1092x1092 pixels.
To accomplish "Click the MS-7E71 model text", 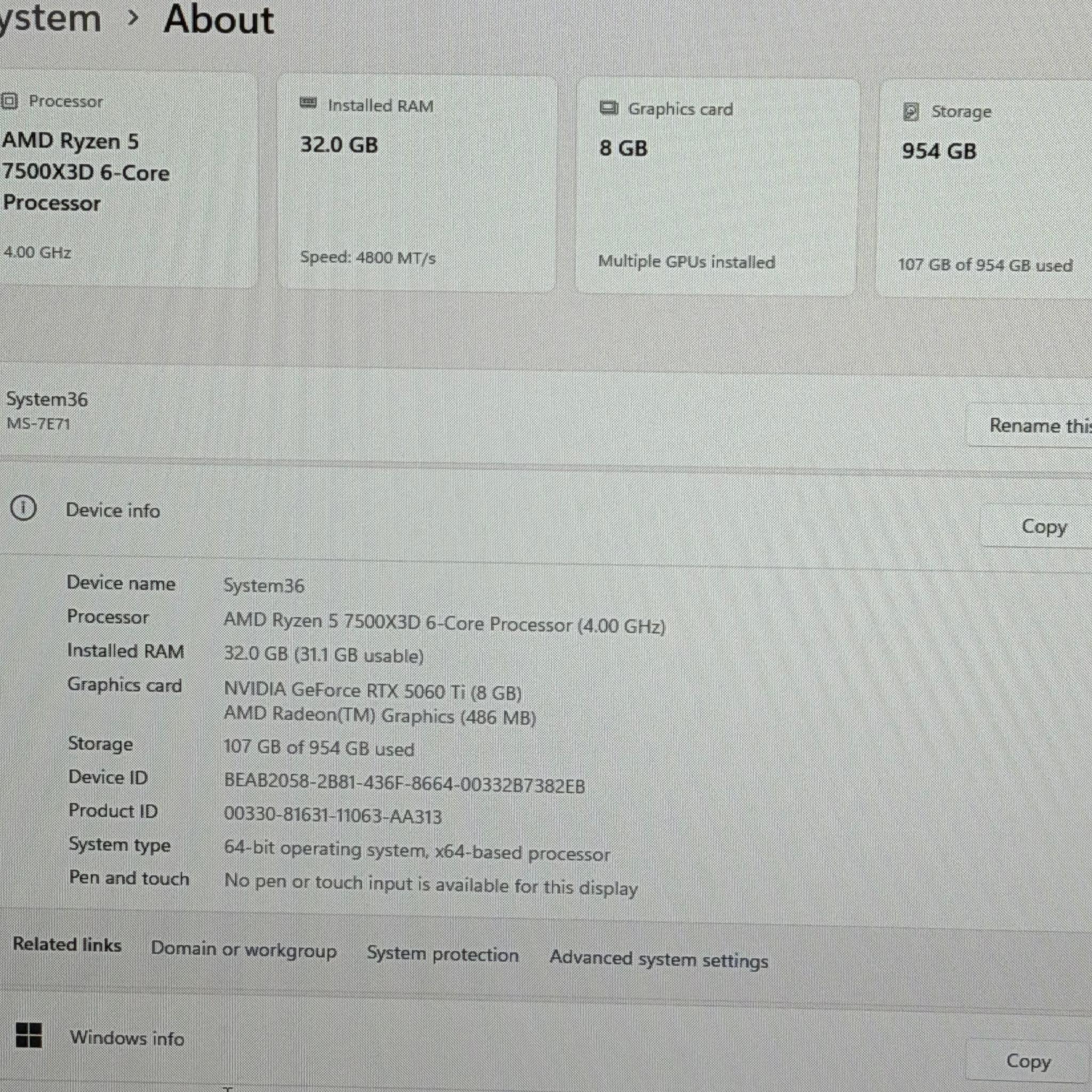I will (38, 424).
